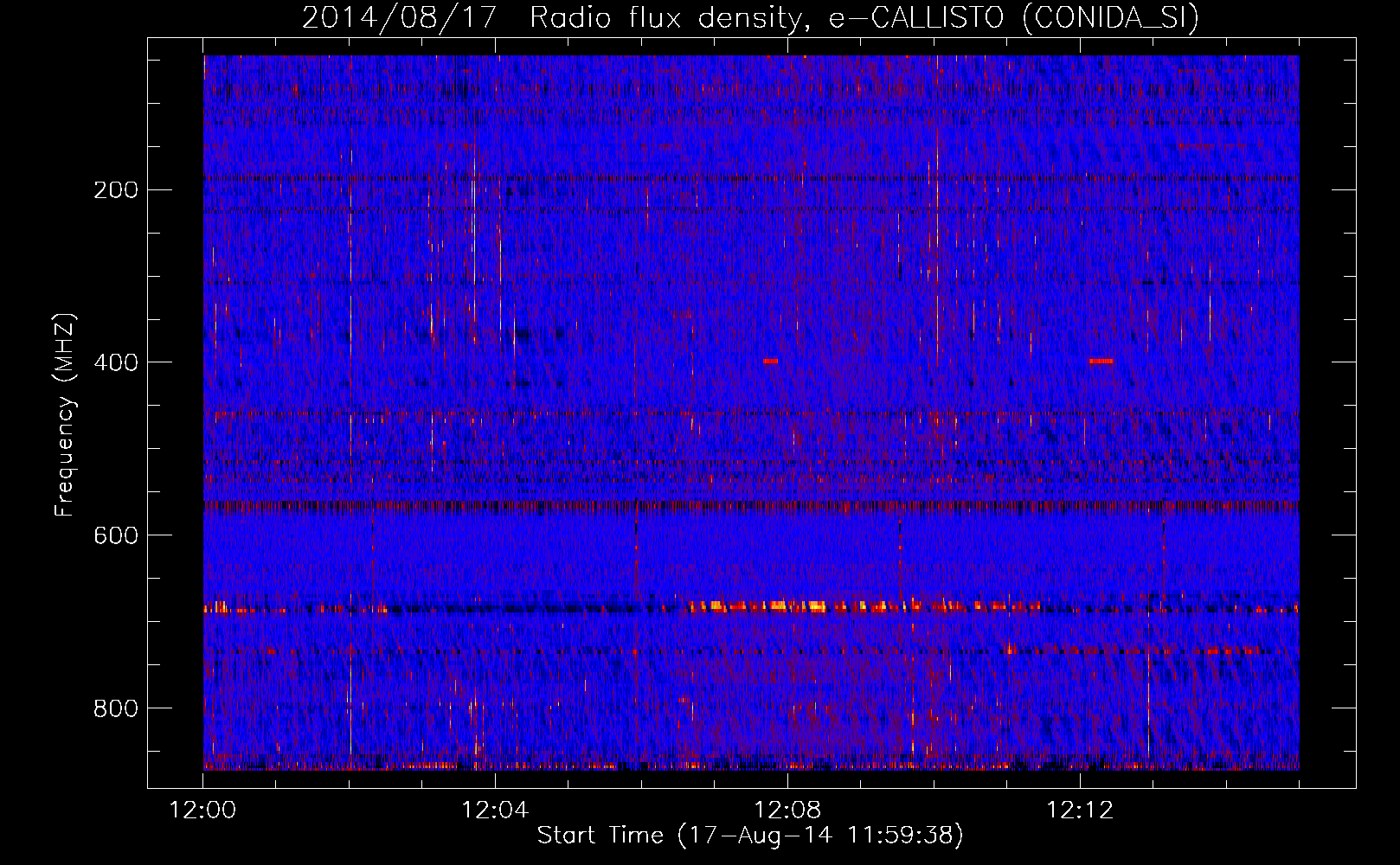
Task: Click the 12:08 time tick label
Action: (787, 810)
